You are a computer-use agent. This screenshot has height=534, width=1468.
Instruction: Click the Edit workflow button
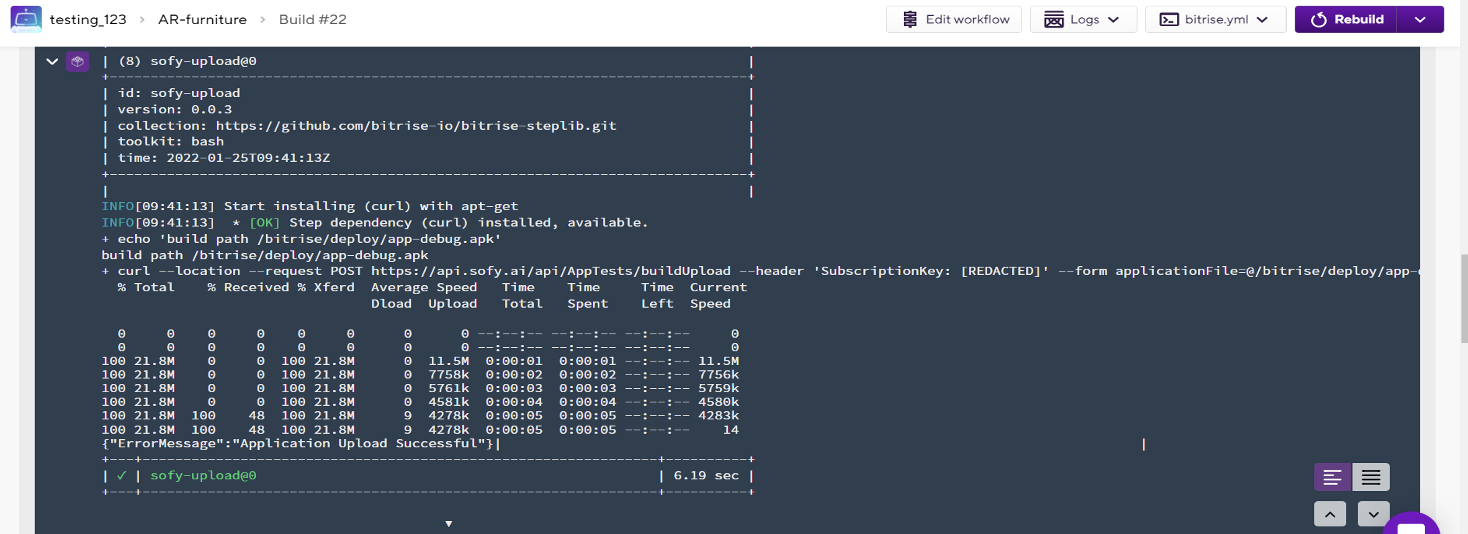[954, 19]
